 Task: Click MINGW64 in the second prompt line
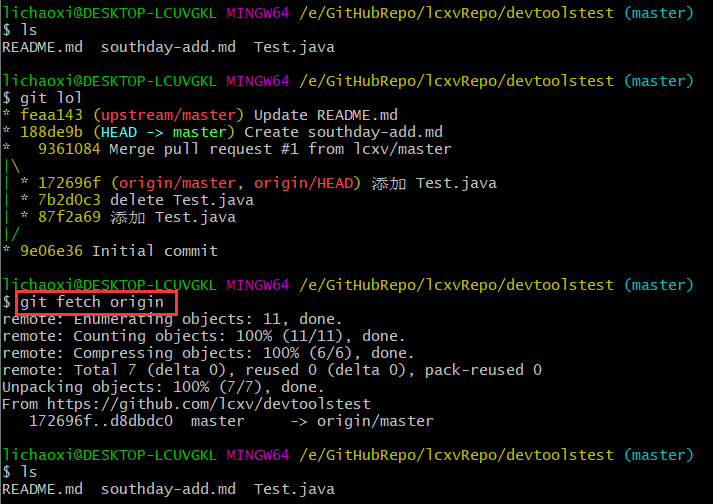pyautogui.click(x=258, y=81)
